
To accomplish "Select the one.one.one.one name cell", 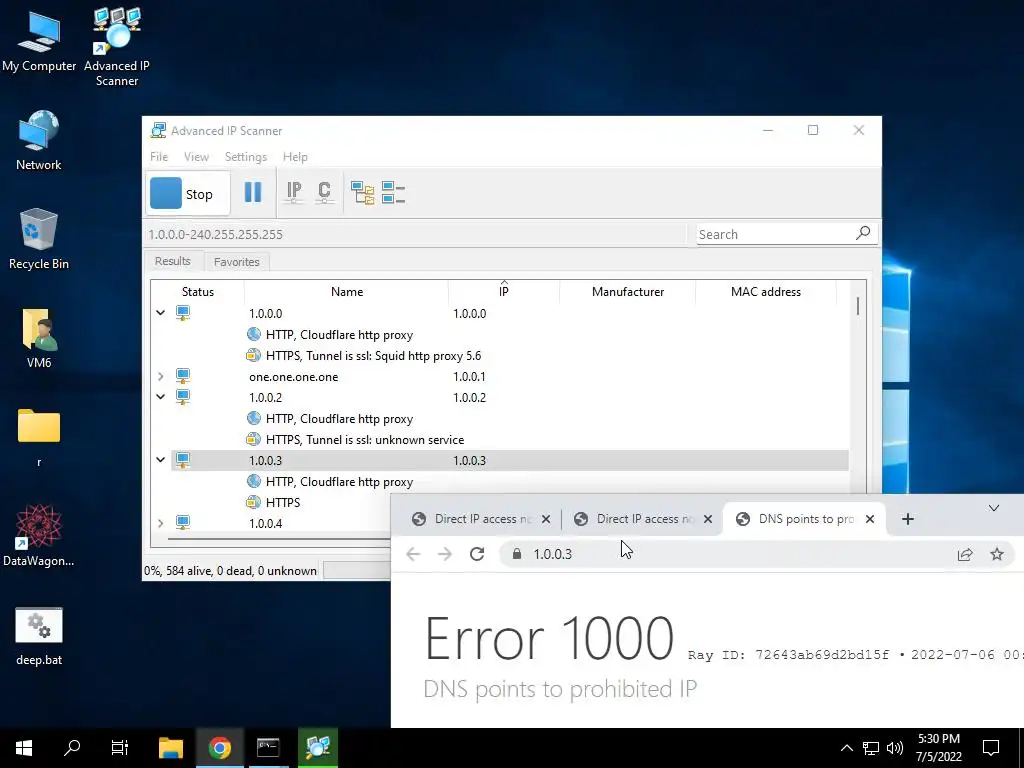I will click(x=293, y=377).
